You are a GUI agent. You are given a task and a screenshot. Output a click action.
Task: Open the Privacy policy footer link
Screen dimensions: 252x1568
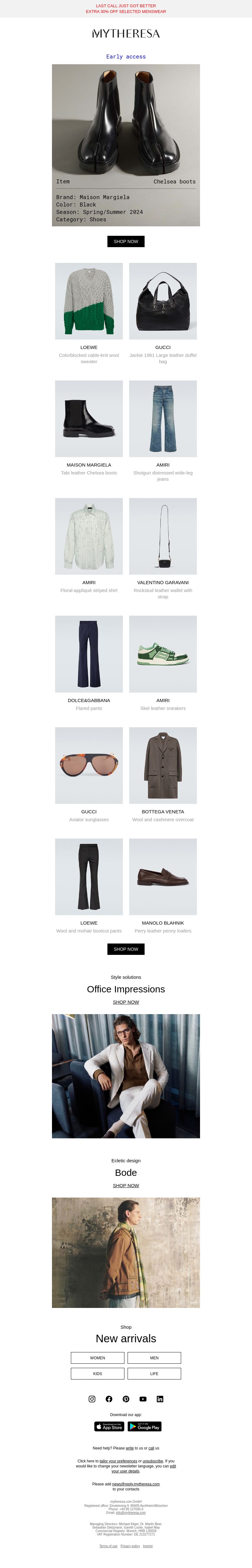[130, 1546]
